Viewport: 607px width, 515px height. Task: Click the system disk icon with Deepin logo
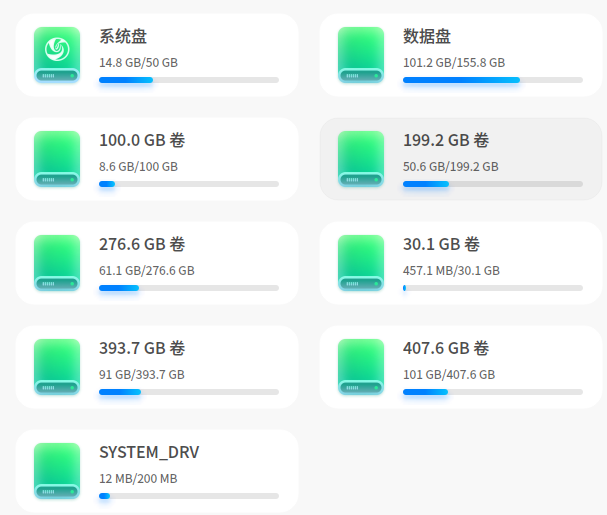57,55
